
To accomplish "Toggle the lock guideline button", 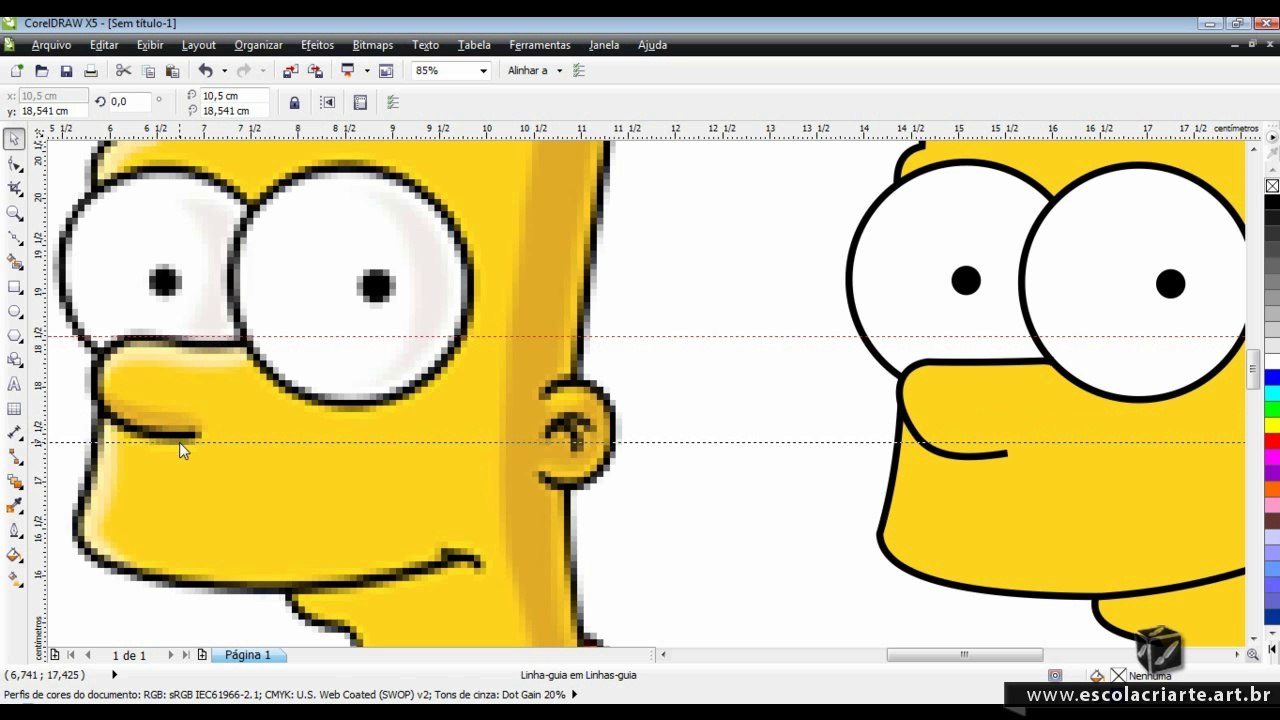I will tap(294, 102).
